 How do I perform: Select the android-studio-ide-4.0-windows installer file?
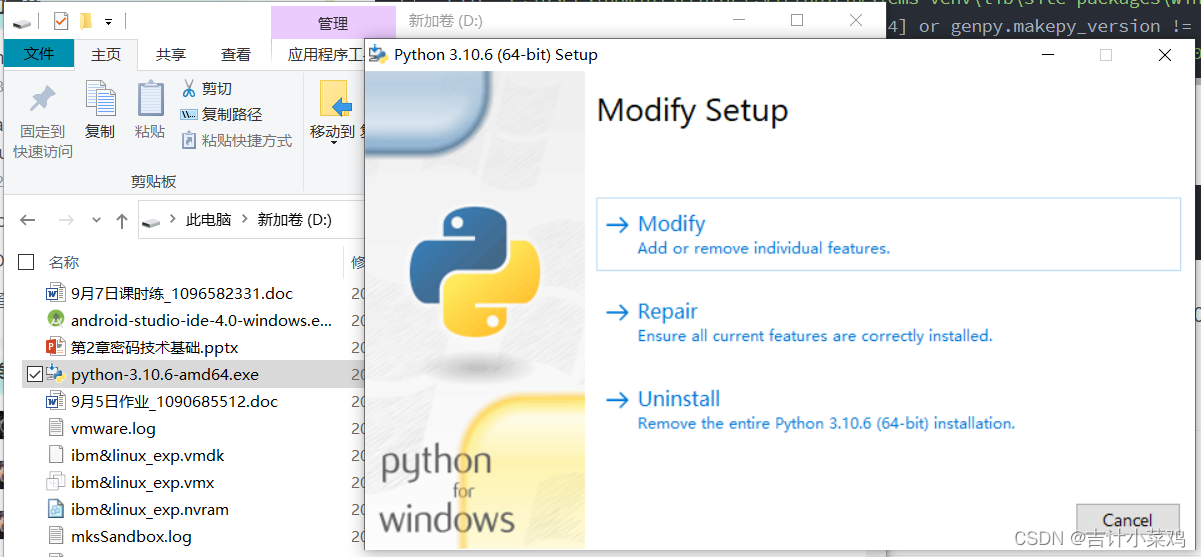[x=201, y=320]
